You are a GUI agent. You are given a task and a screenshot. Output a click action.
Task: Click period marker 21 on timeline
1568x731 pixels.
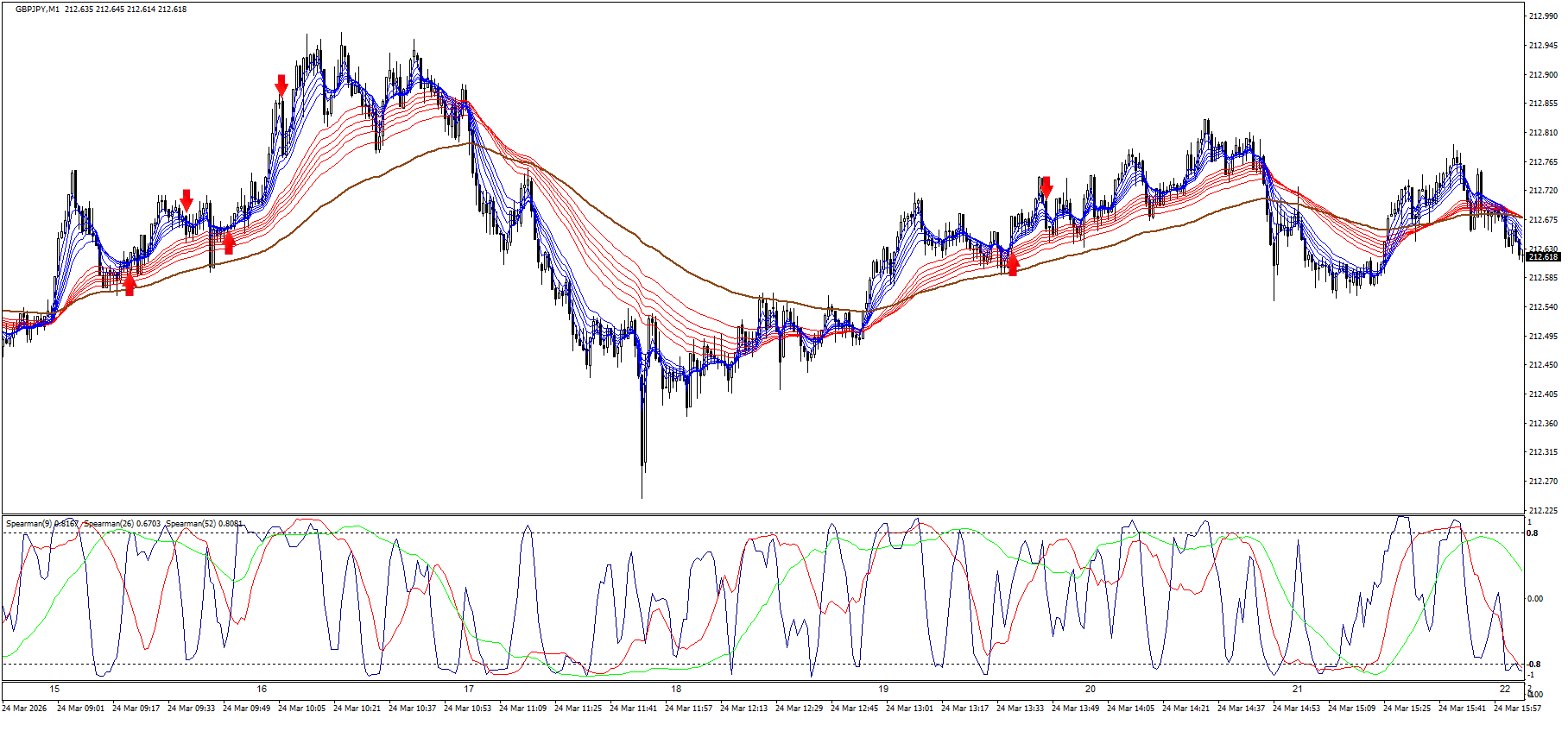pos(1298,689)
